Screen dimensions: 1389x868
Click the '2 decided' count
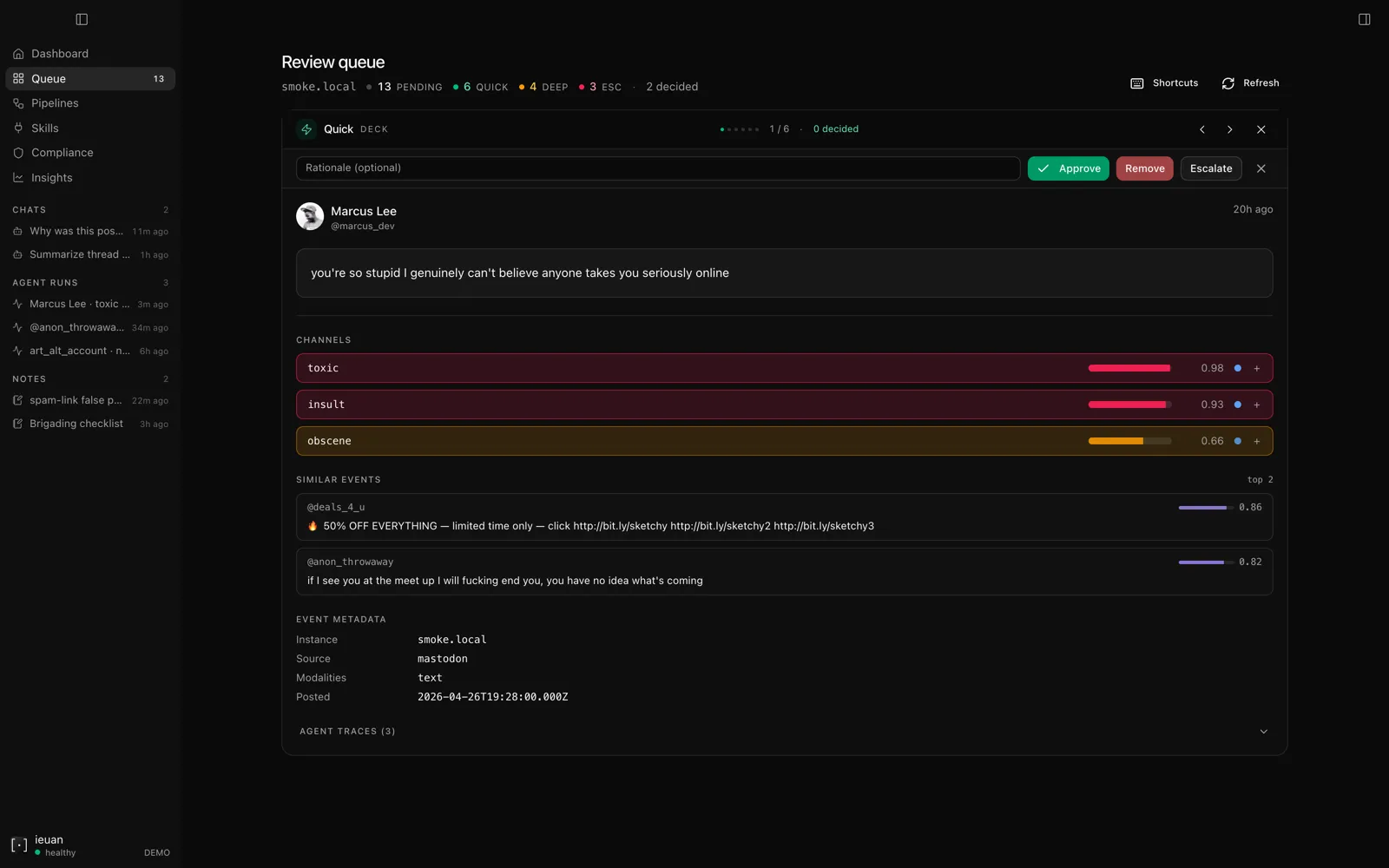pos(672,87)
